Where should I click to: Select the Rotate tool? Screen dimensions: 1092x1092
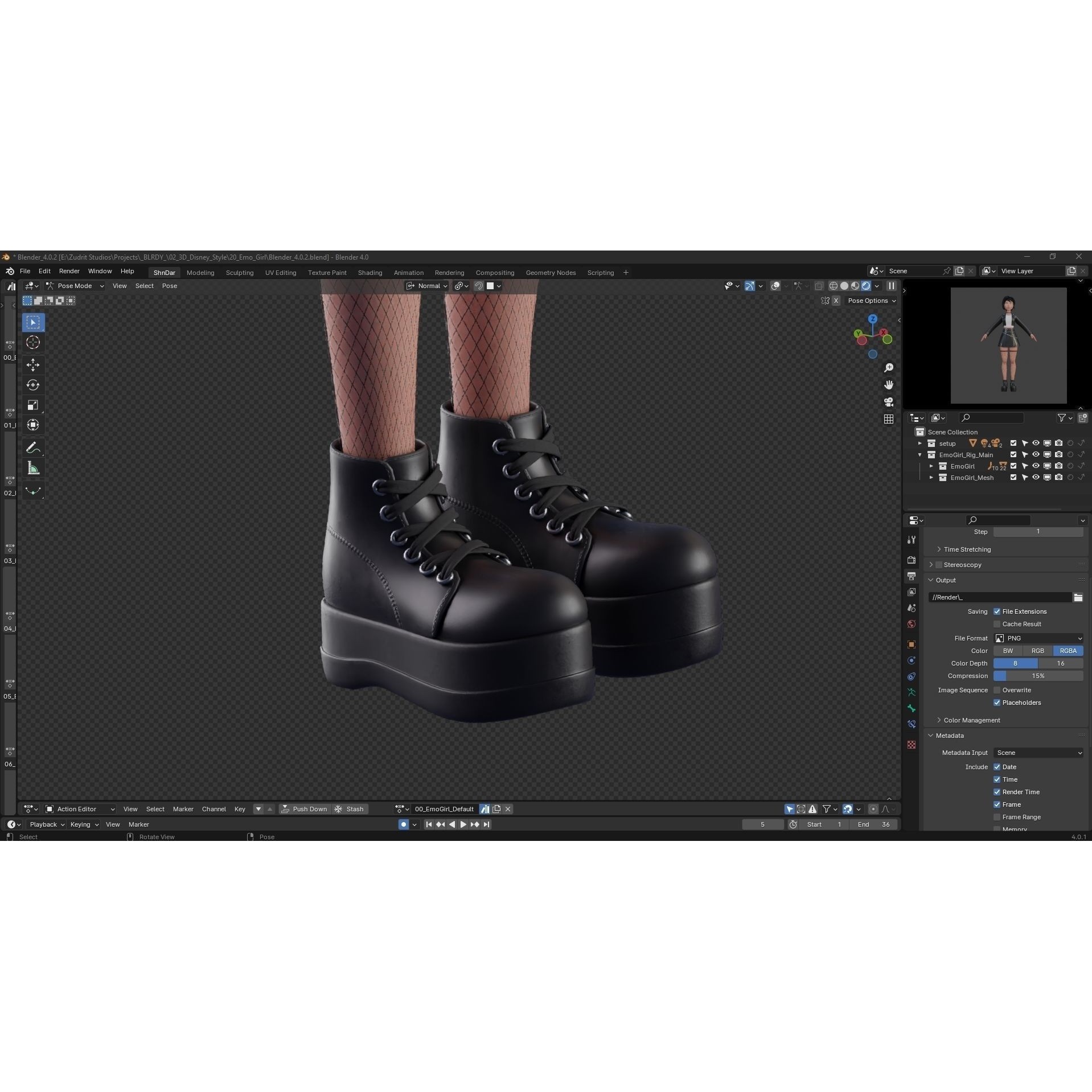(33, 385)
